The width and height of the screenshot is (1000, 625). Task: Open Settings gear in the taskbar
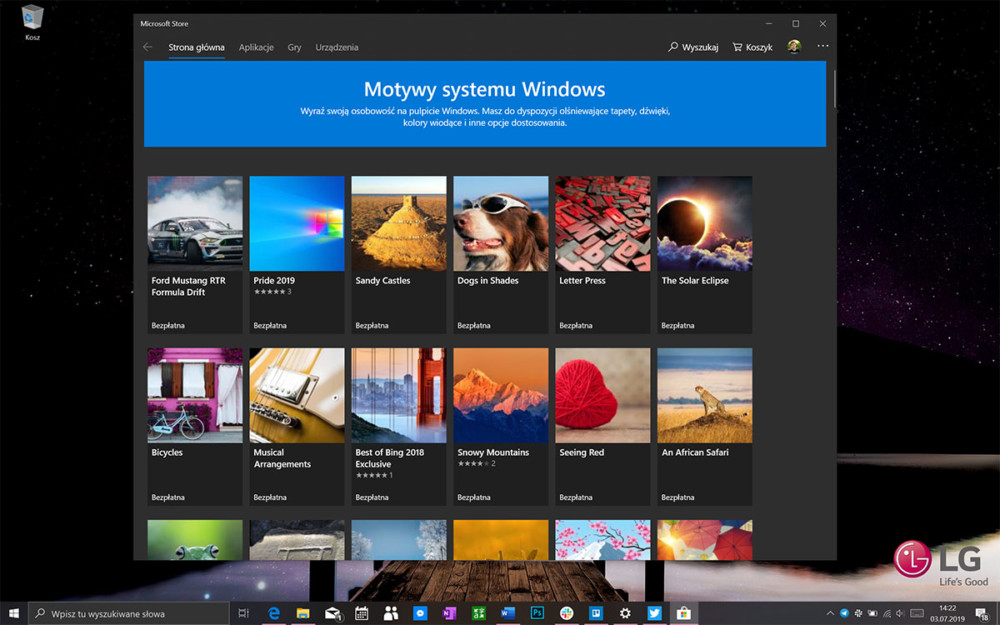pyautogui.click(x=625, y=614)
